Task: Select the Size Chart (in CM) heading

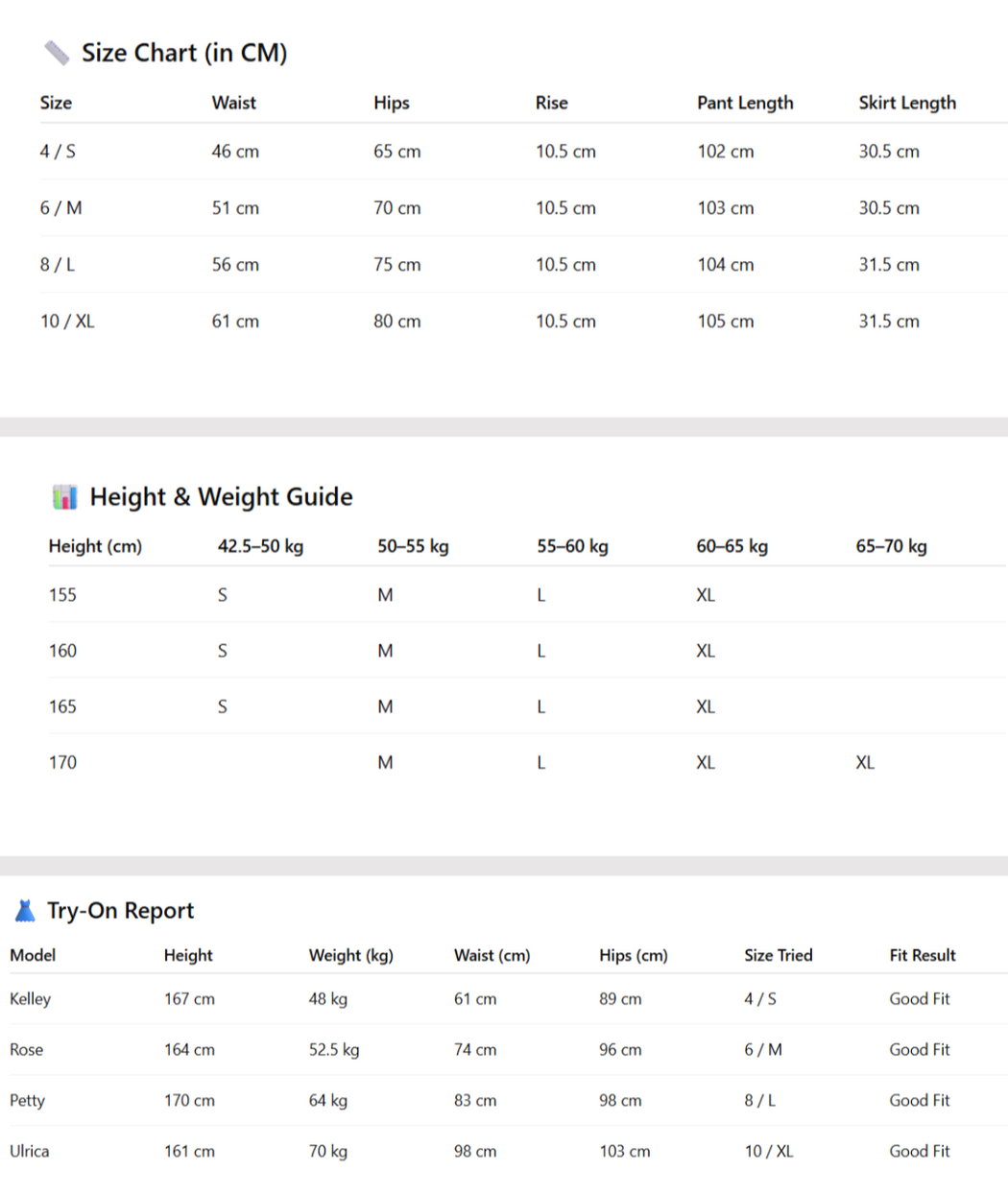Action: (x=184, y=53)
